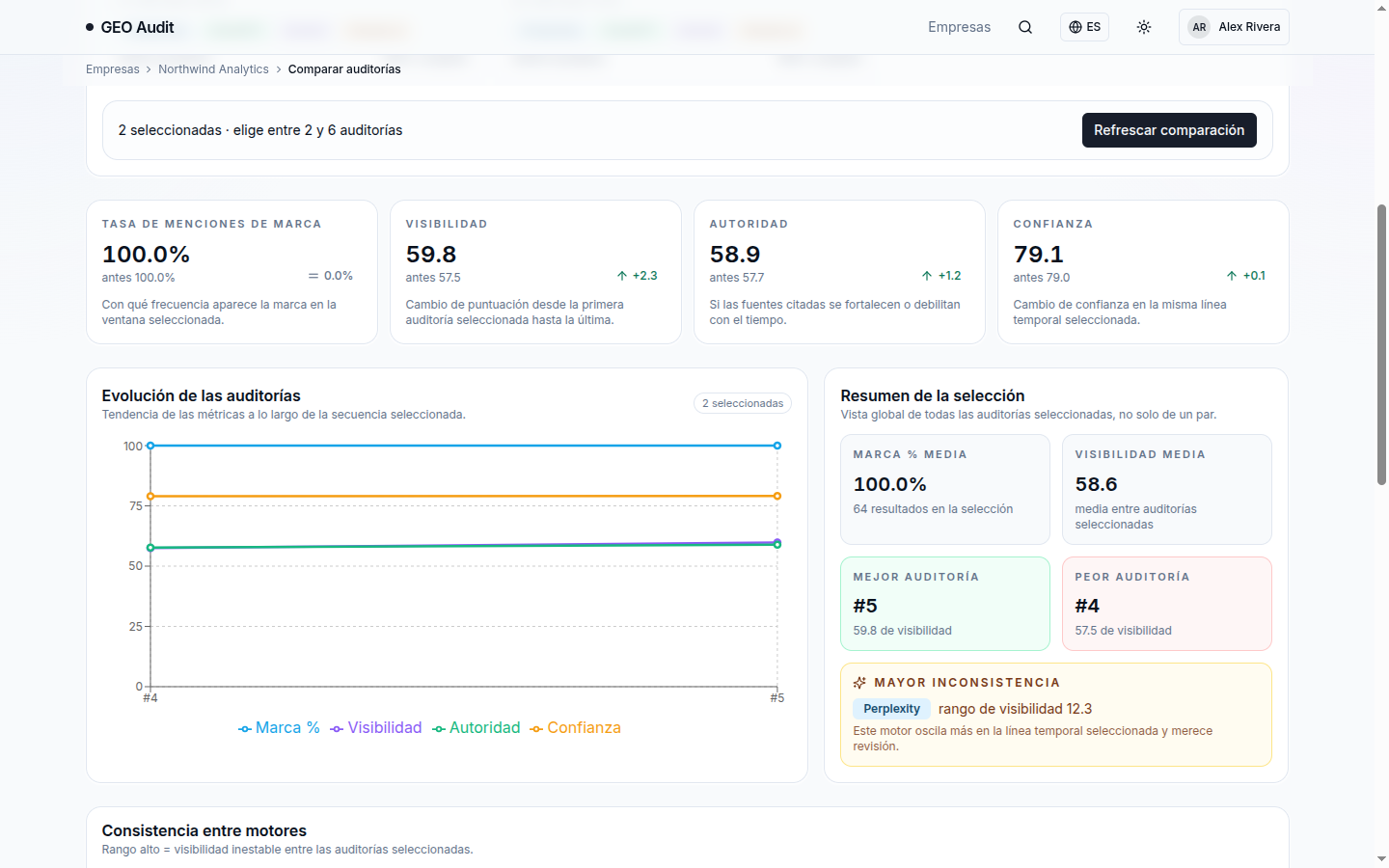1389x868 pixels.
Task: Toggle Autoridad legend series
Action: [x=476, y=728]
